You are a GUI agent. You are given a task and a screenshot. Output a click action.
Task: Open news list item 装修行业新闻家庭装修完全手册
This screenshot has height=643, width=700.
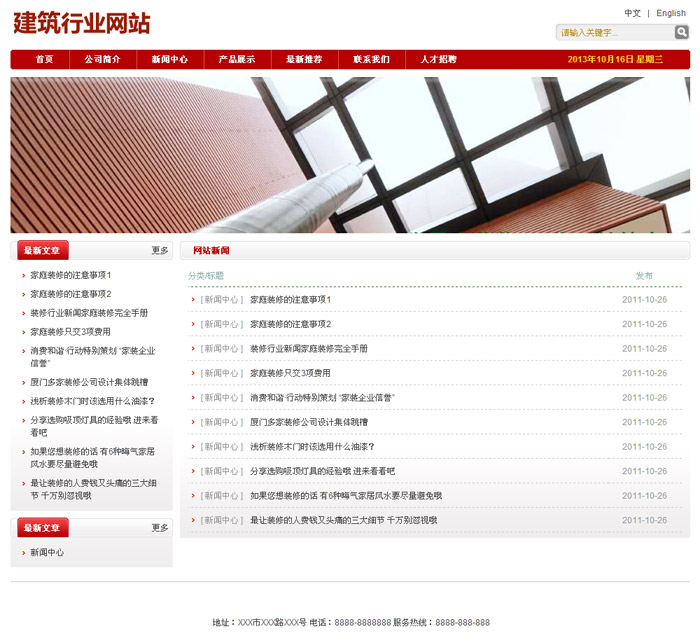[308, 348]
